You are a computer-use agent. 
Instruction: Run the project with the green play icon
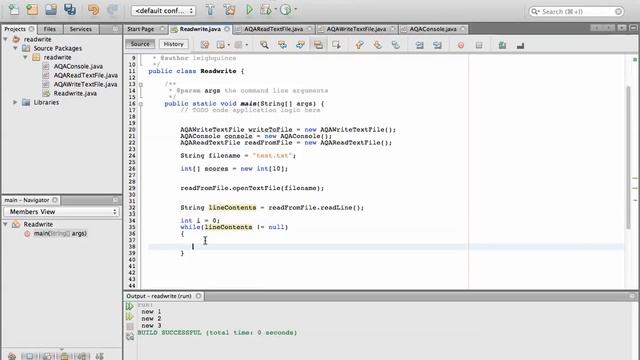pos(249,10)
